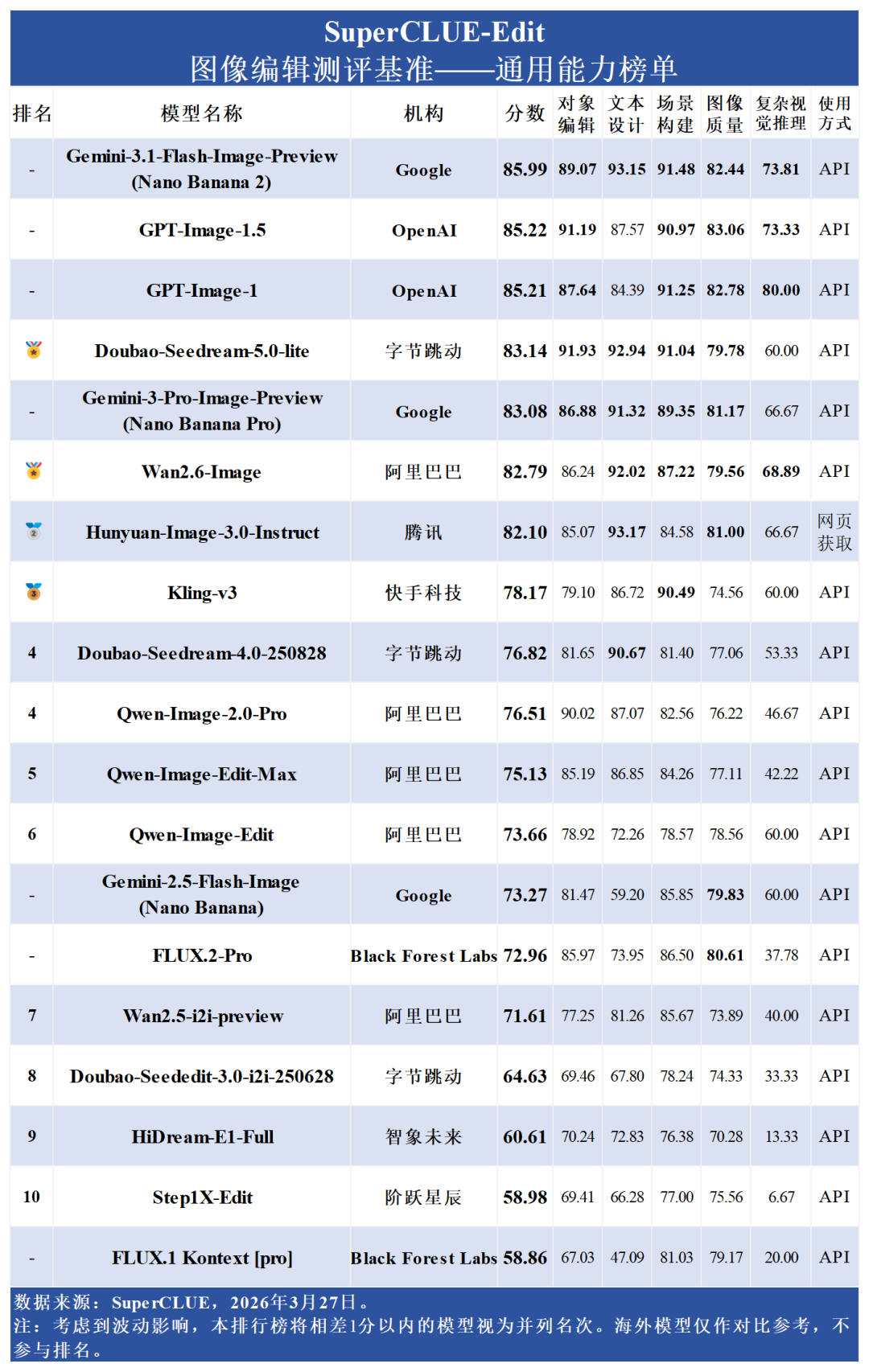Click the 对象编辑 column header
The image size is (869, 1372).
coord(577,113)
